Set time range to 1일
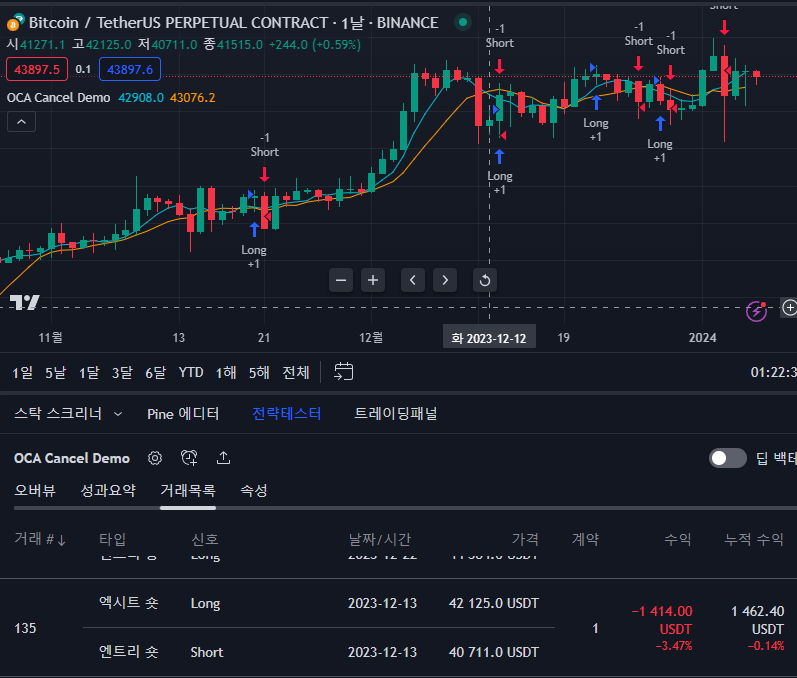The width and height of the screenshot is (797, 678). (x=22, y=373)
